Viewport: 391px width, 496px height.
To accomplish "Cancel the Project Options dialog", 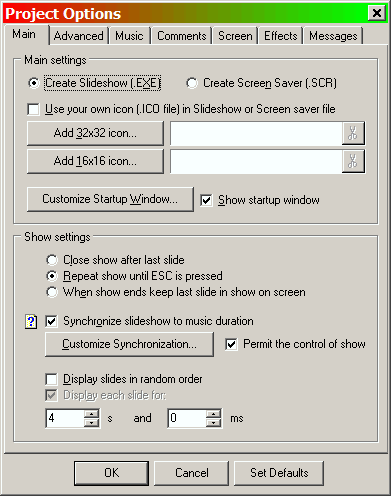I will (x=192, y=473).
